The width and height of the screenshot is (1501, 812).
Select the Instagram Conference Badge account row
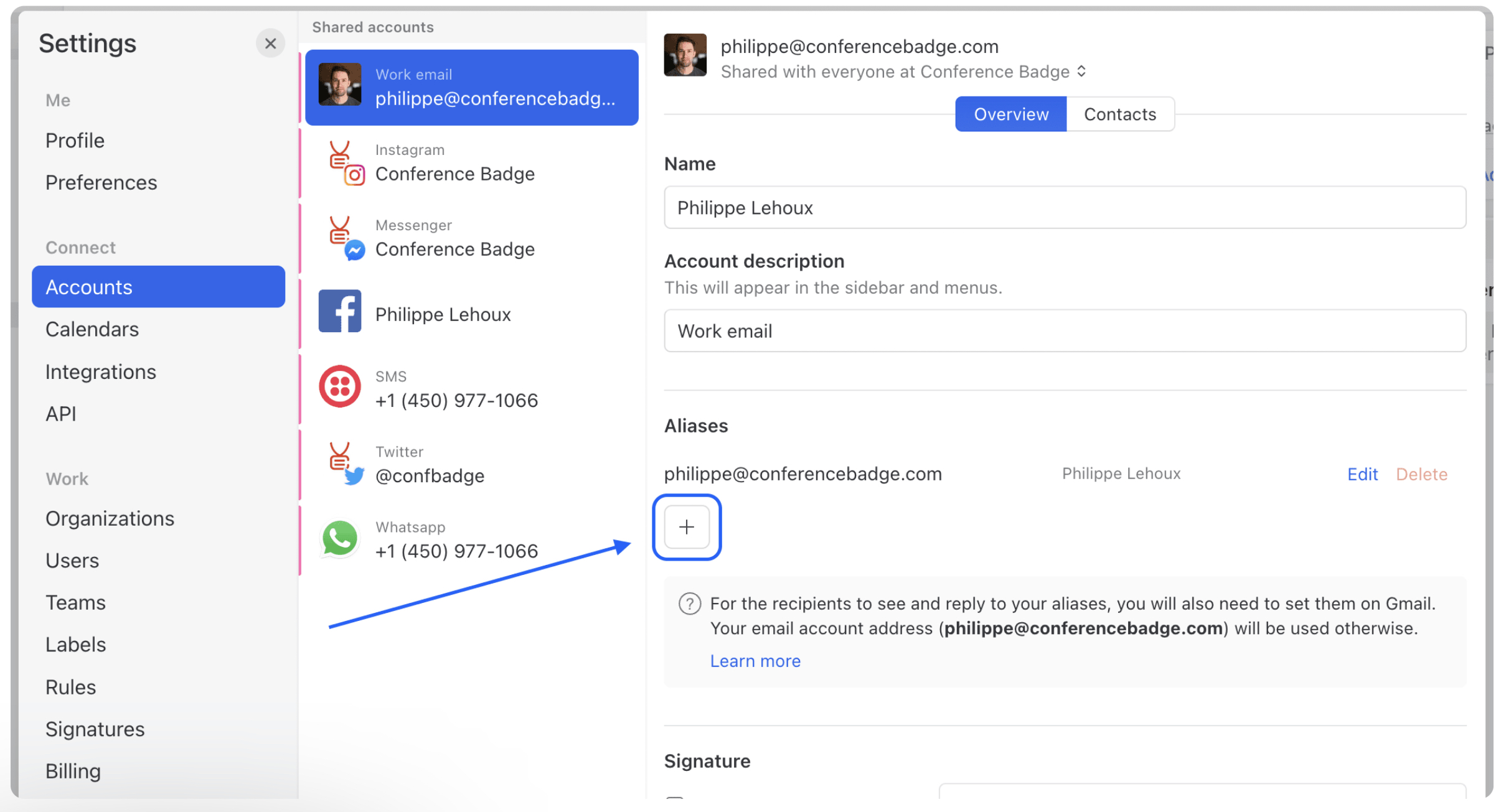(x=472, y=163)
